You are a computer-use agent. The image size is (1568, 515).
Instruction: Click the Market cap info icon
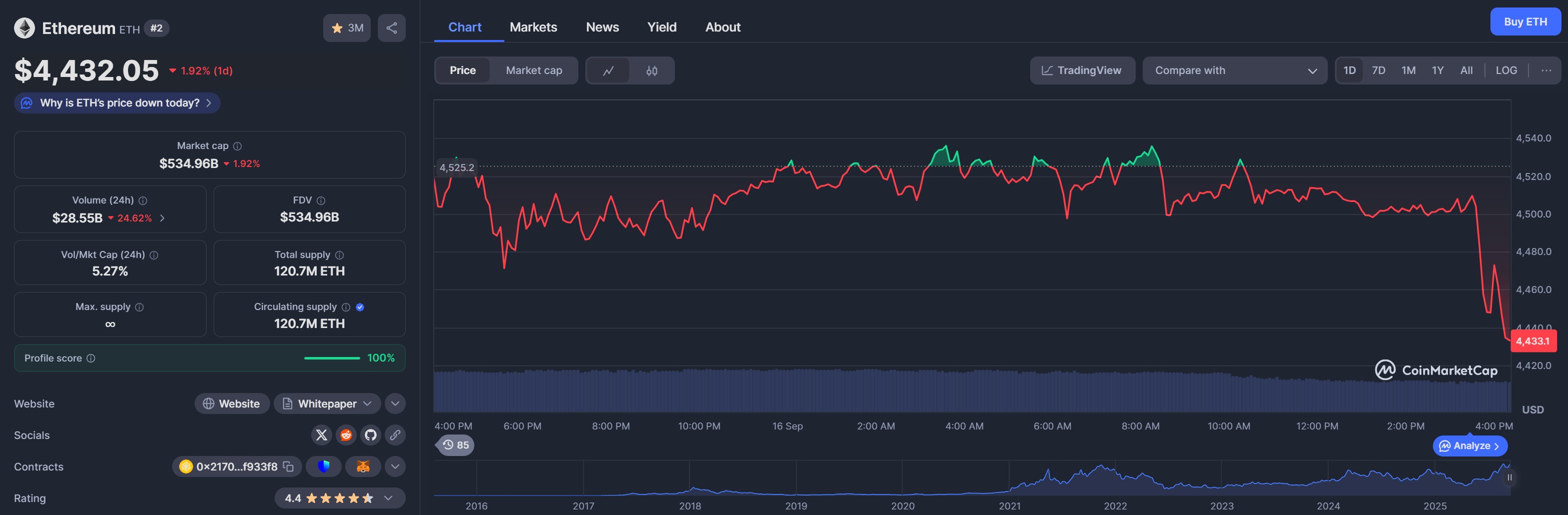[237, 146]
